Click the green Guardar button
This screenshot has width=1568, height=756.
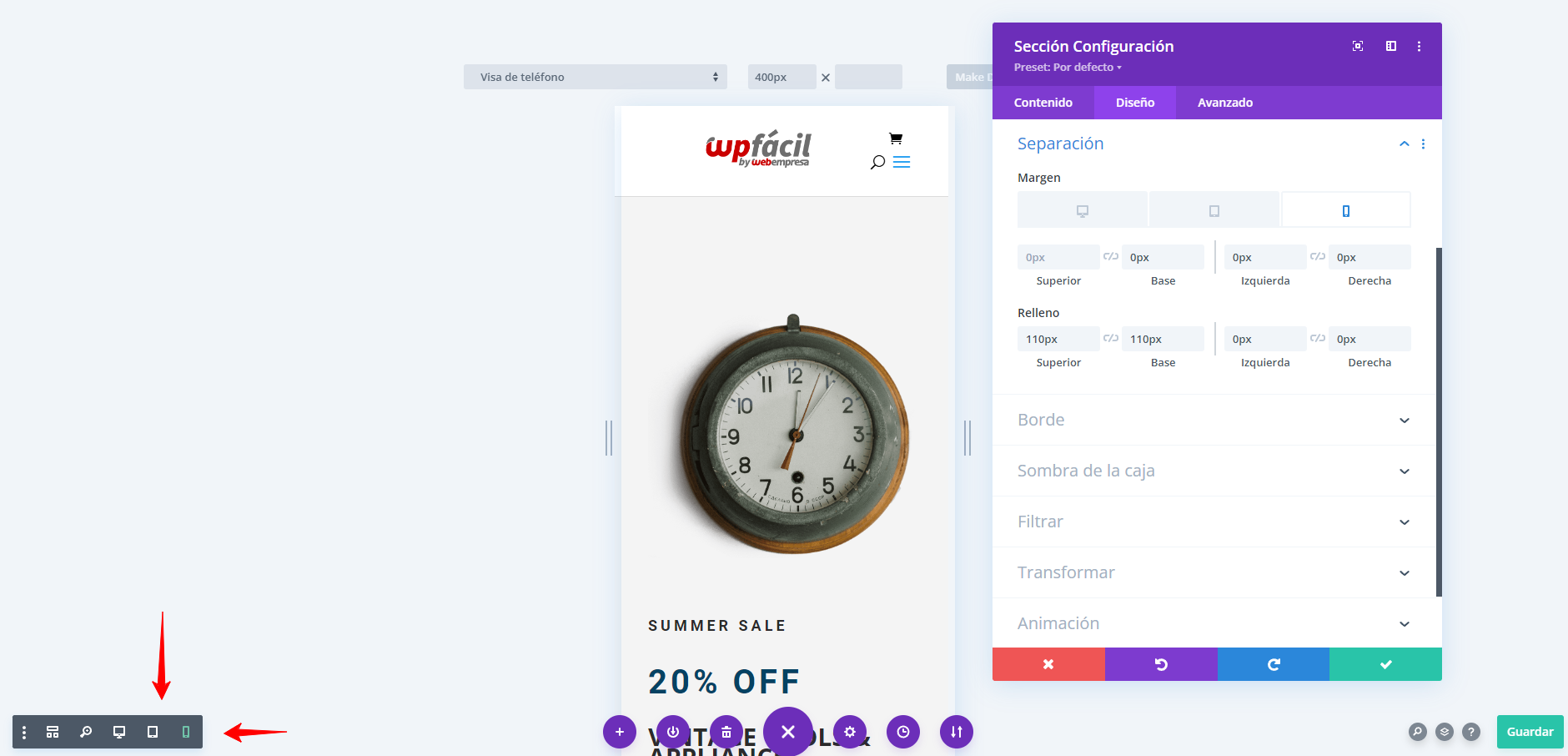tap(1530, 732)
